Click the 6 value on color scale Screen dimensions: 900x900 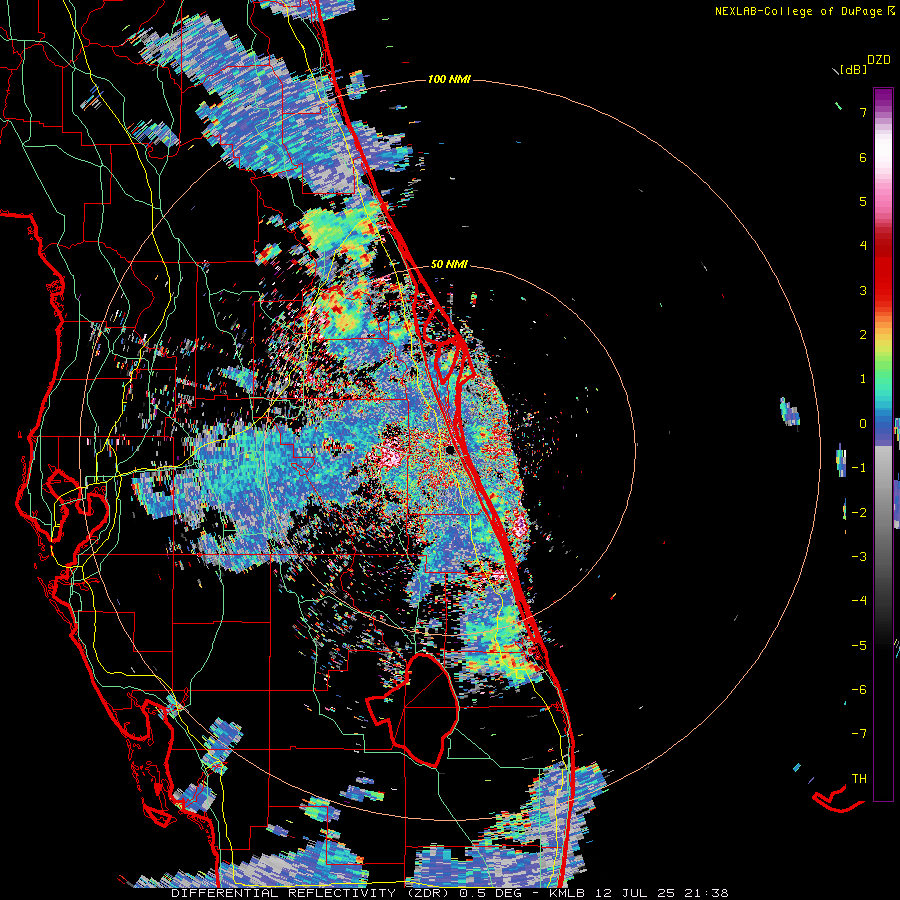point(863,157)
